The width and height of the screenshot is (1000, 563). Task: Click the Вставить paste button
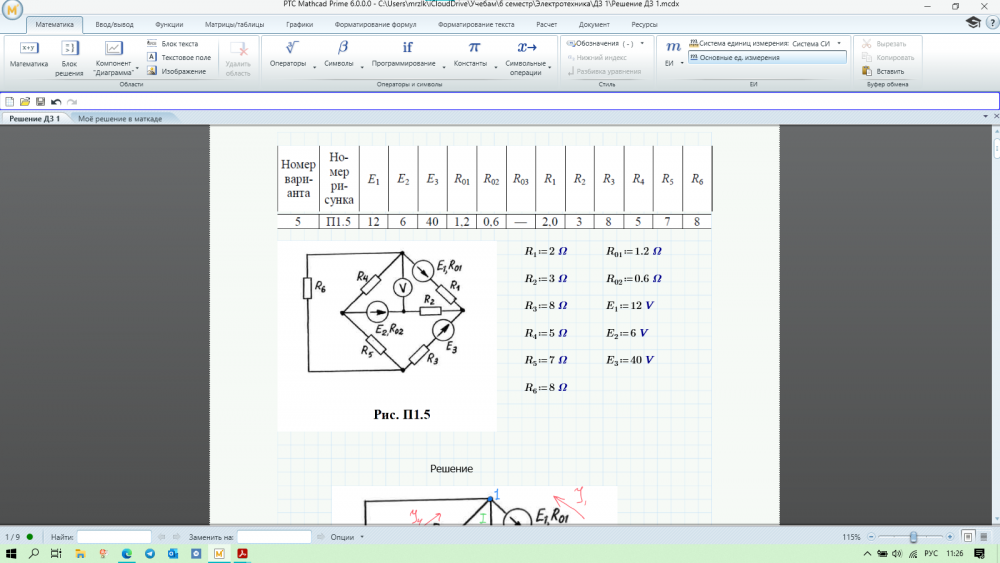click(x=883, y=71)
